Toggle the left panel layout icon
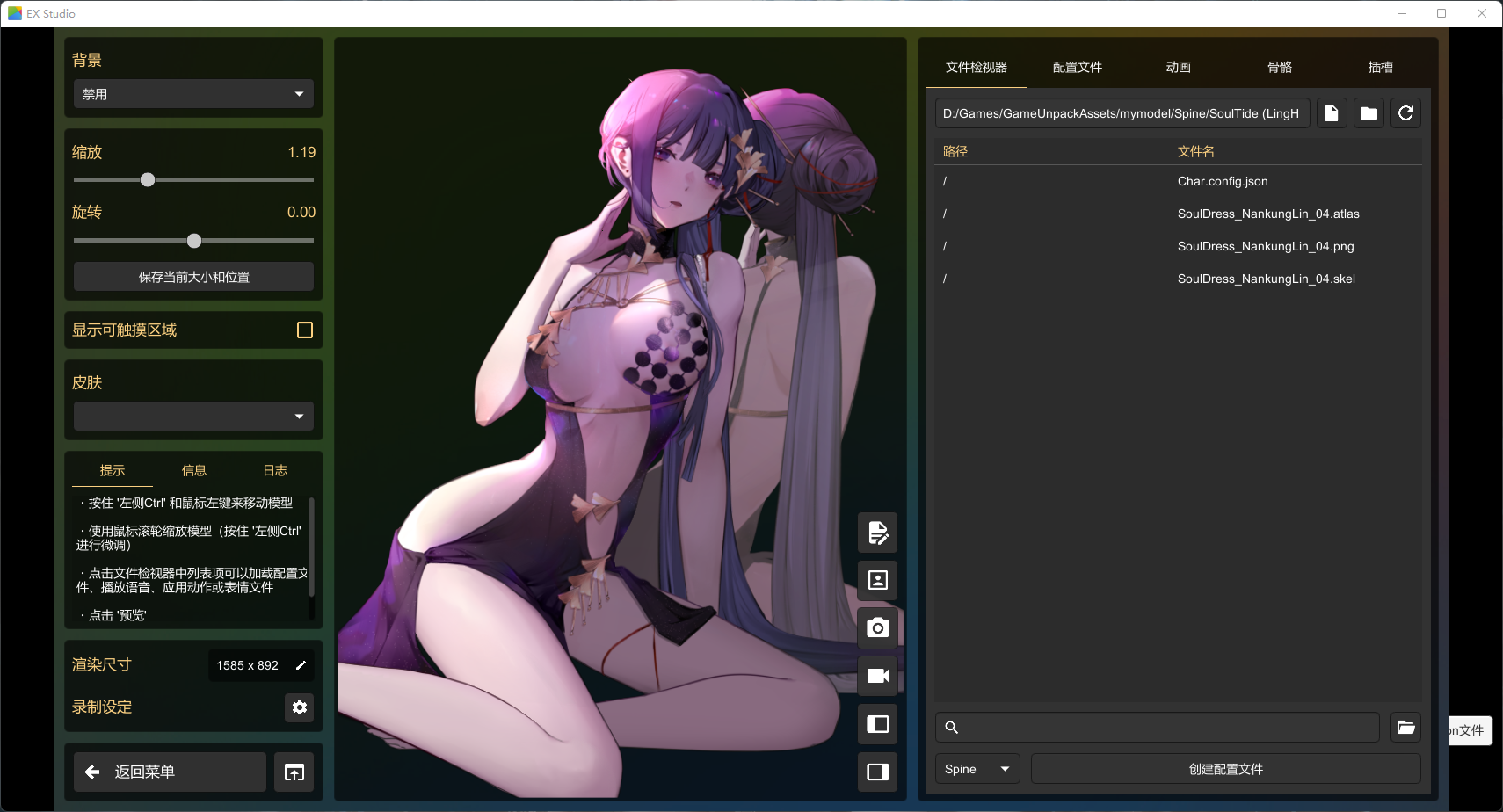1503x812 pixels. [878, 724]
